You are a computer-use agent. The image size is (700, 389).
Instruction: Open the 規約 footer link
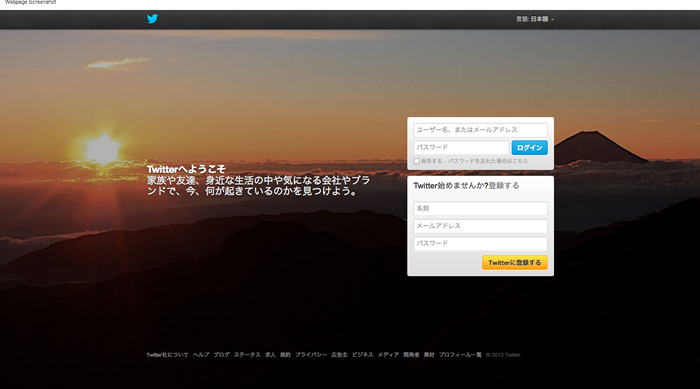[285, 355]
